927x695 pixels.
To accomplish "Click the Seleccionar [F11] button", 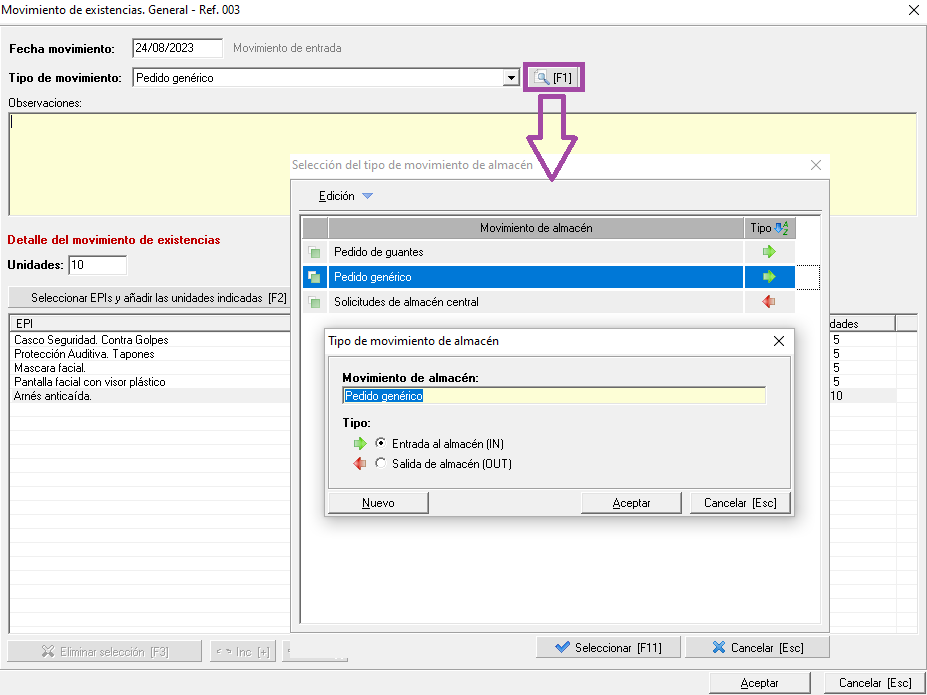I will point(608,648).
